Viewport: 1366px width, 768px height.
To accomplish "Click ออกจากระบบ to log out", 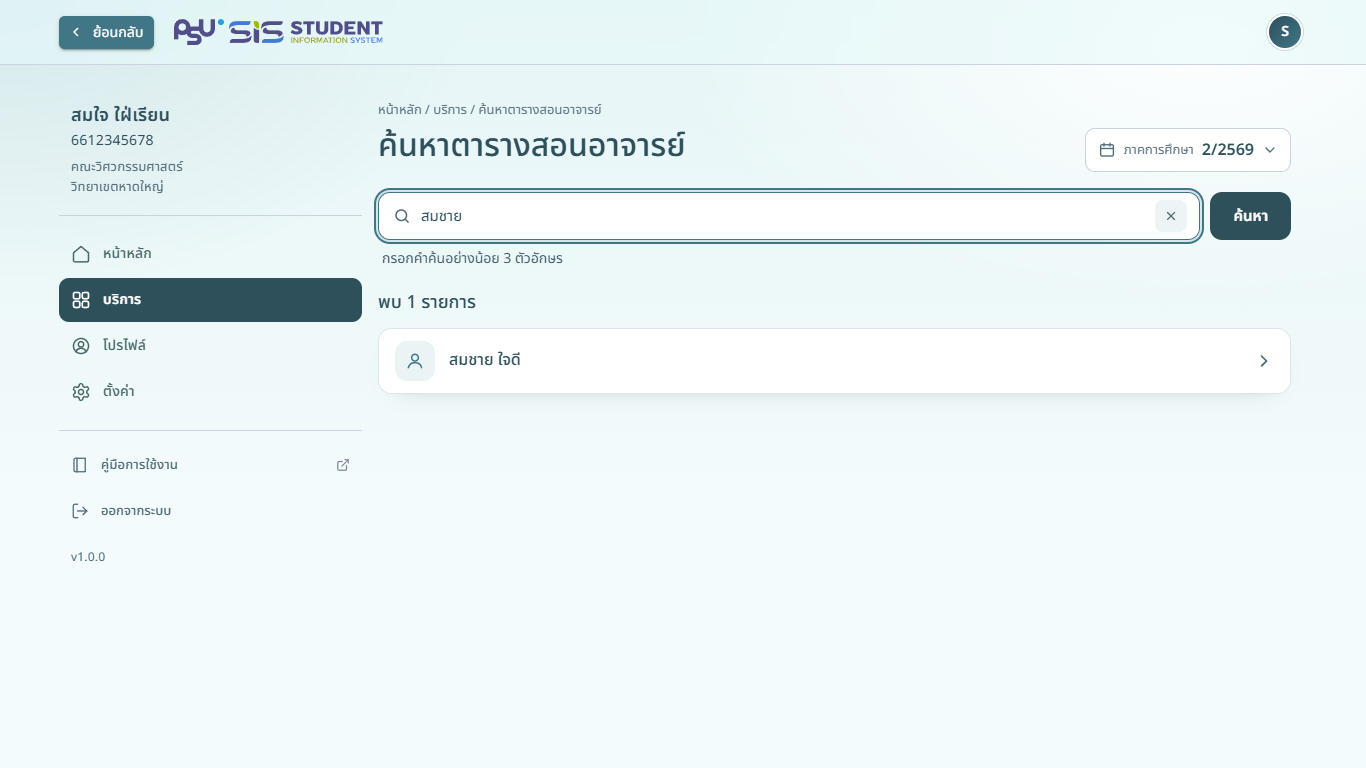I will click(x=210, y=511).
